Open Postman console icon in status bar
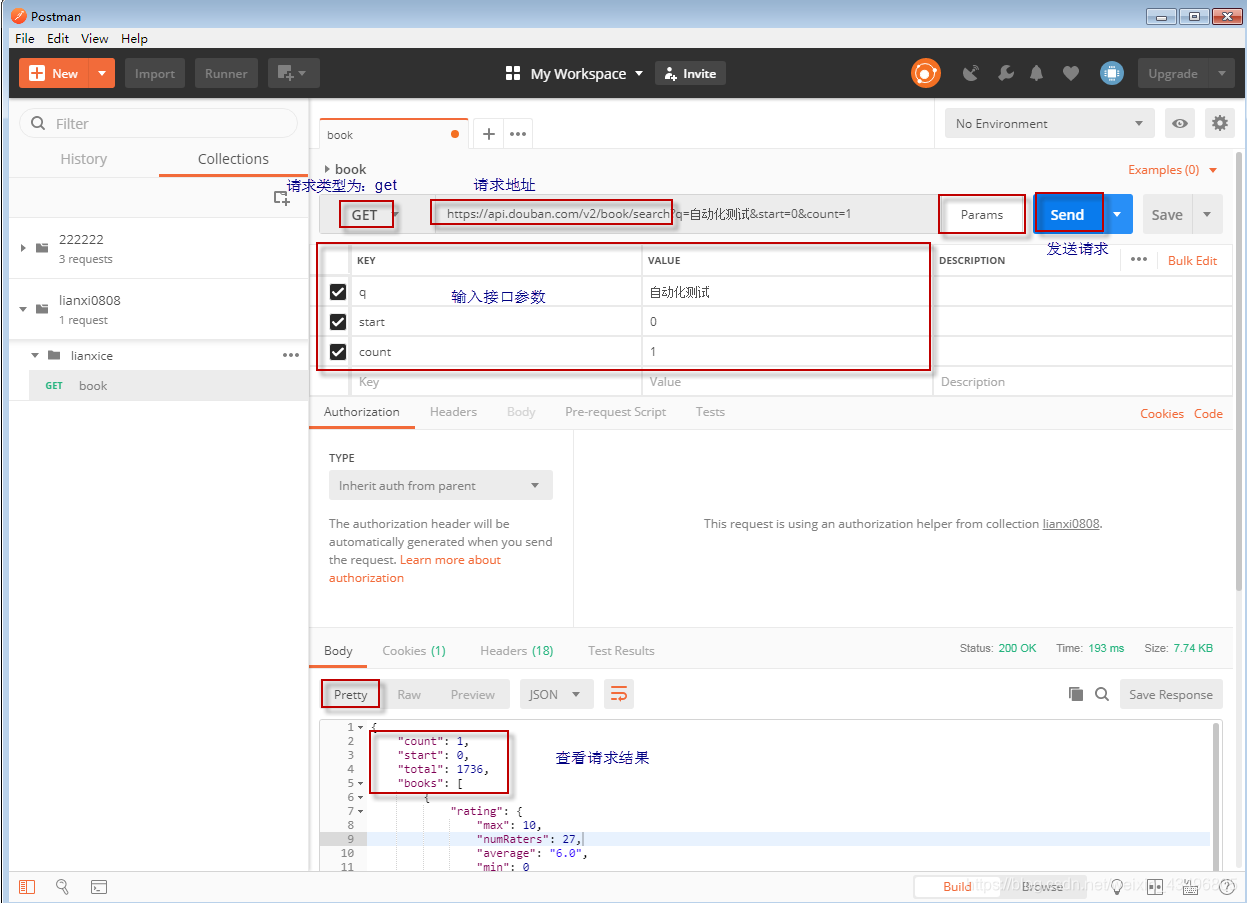 [x=99, y=886]
